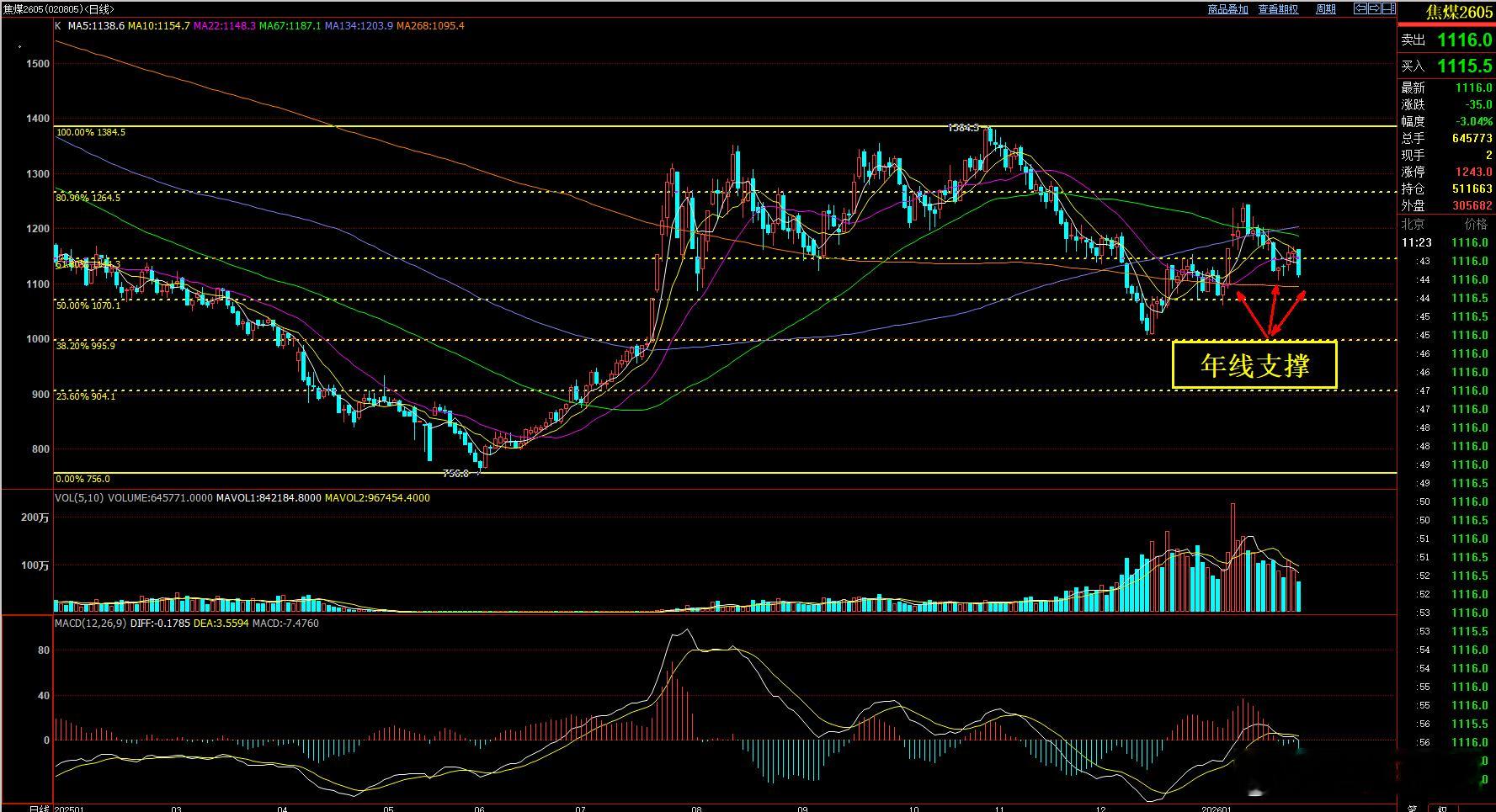Click the 100.00% 1384.5 Fibonacci label
Viewport: 1496px width, 812px height.
(x=91, y=133)
